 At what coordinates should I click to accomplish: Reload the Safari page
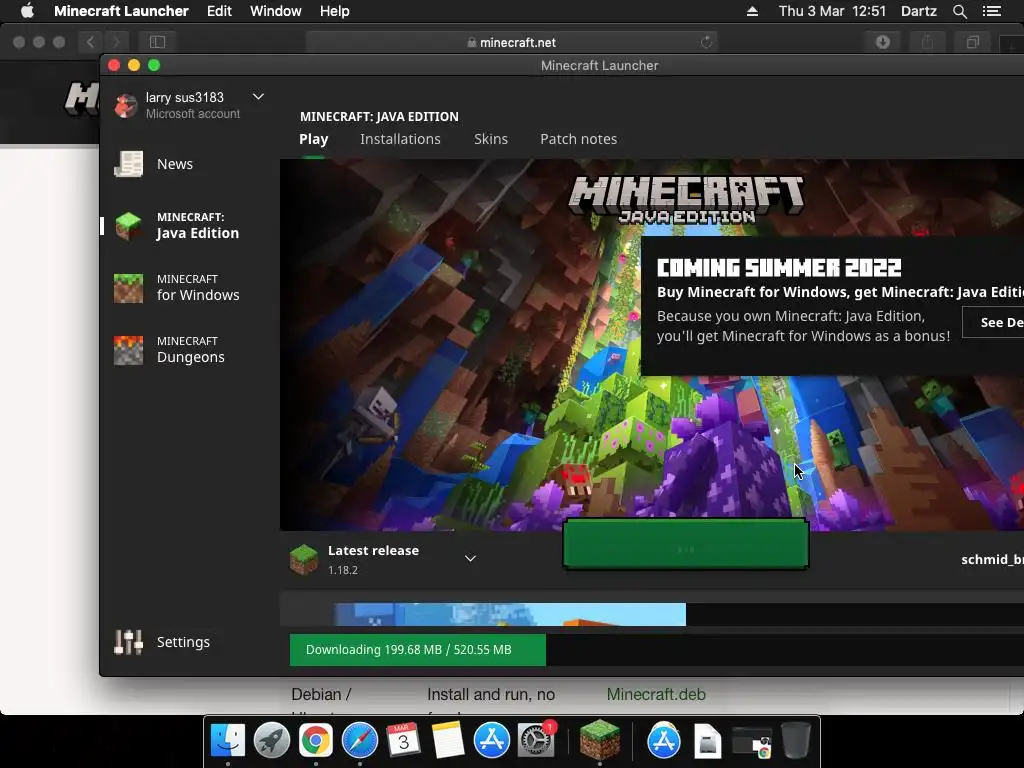click(707, 42)
